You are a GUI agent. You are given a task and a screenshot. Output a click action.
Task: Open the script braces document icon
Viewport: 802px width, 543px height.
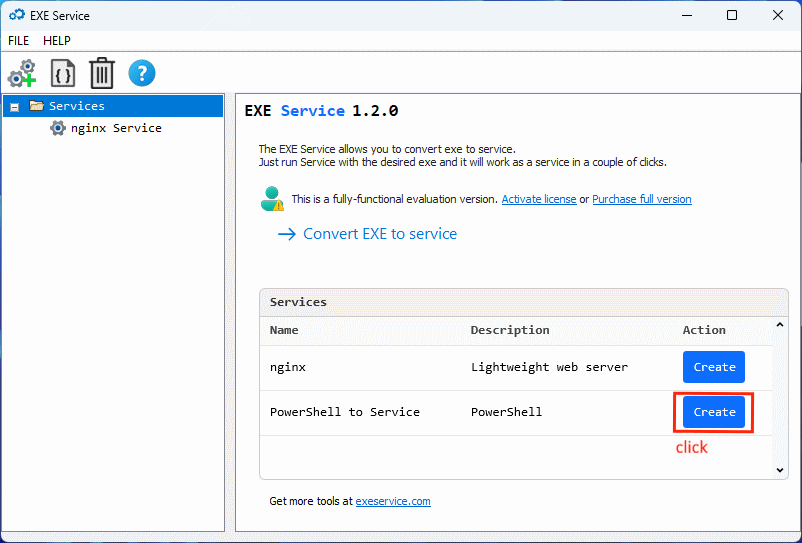pos(62,73)
